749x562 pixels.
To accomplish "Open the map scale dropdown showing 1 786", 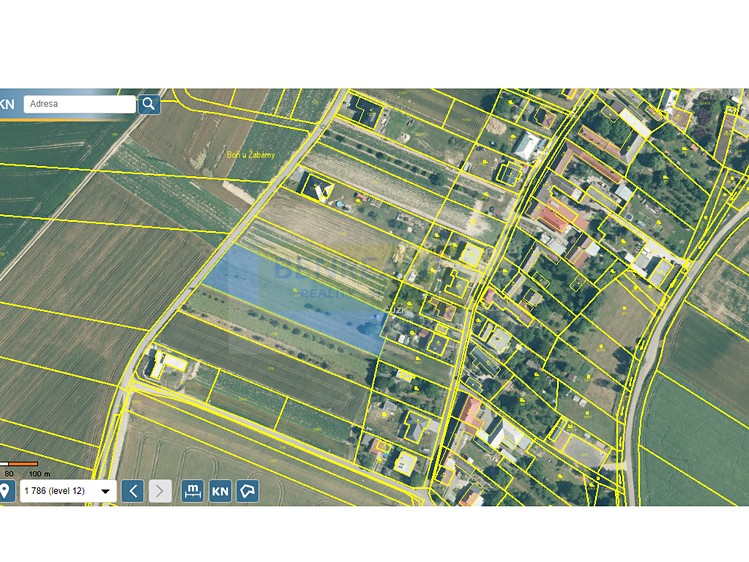I will tap(68, 491).
